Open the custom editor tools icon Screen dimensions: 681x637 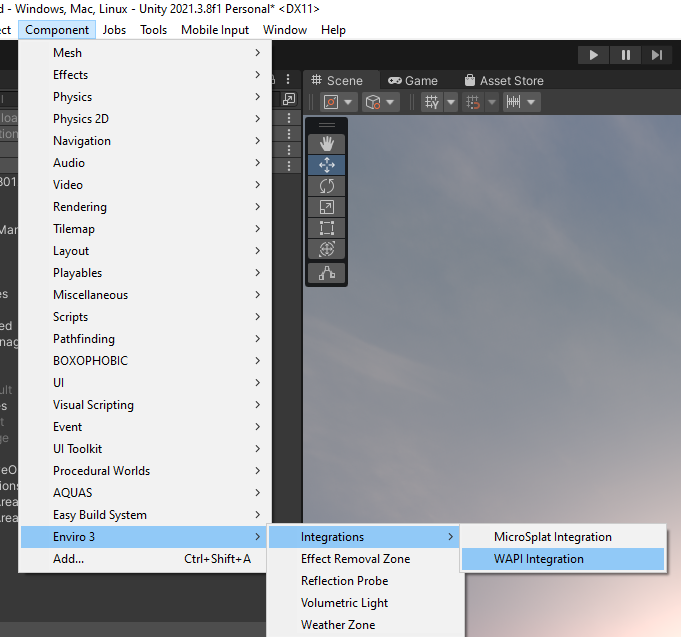(327, 273)
